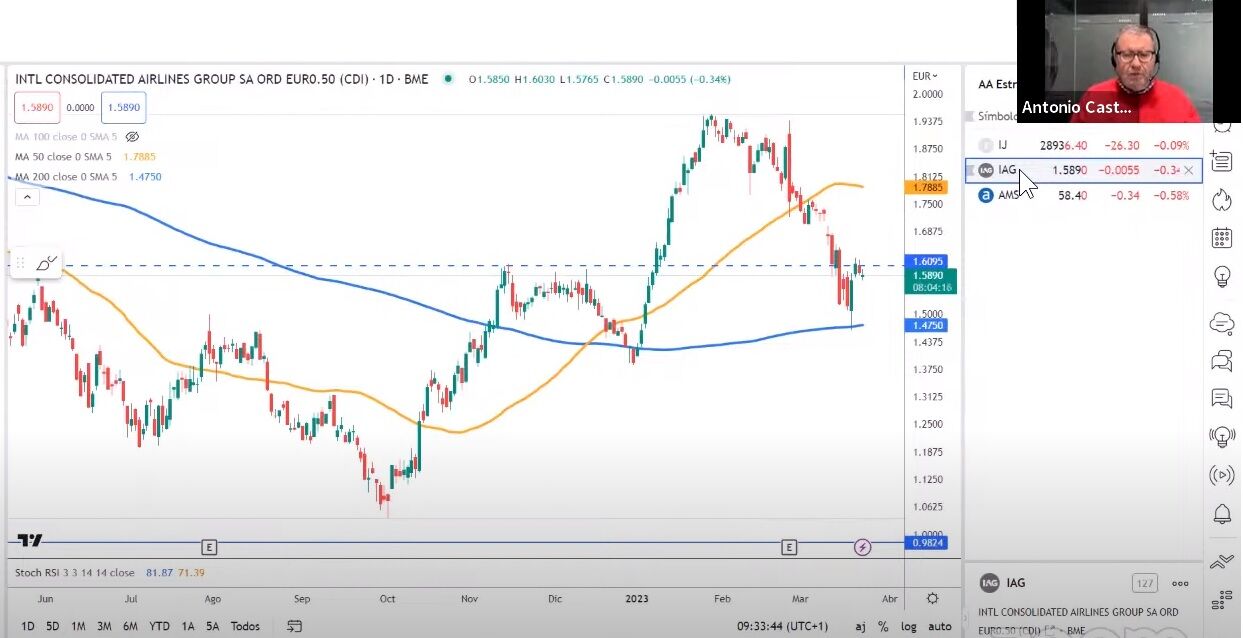This screenshot has width=1243, height=638.
Task: Click the green market status dot in header
Action: tap(447, 78)
